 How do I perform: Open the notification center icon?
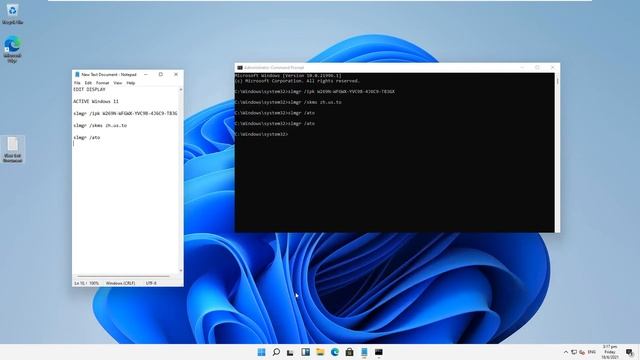(630, 352)
